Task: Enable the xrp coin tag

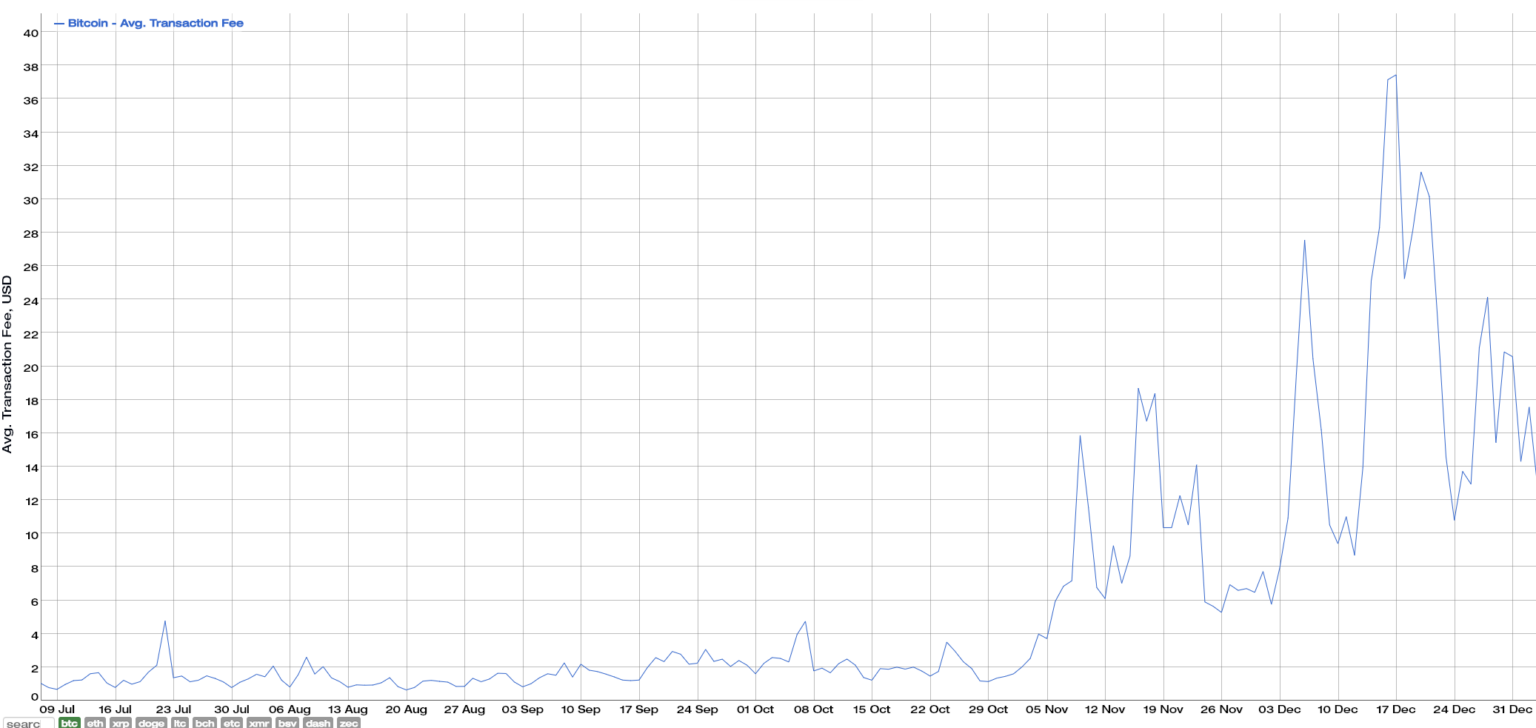Action: click(122, 722)
